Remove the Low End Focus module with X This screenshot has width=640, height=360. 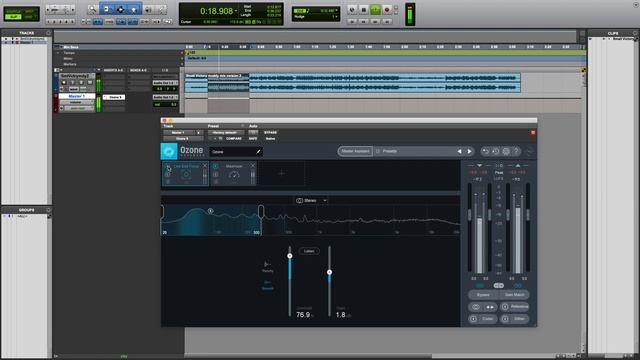point(205,166)
